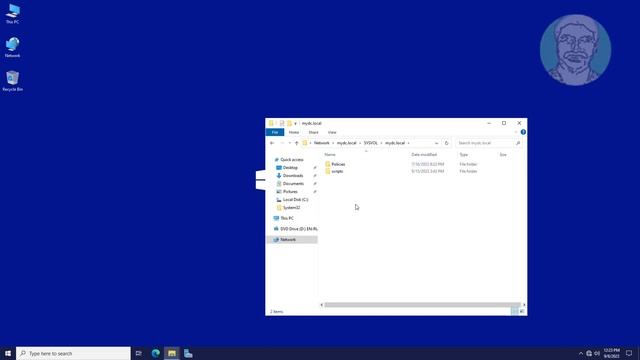
Task: Select the Policies folder
Action: tap(338, 164)
